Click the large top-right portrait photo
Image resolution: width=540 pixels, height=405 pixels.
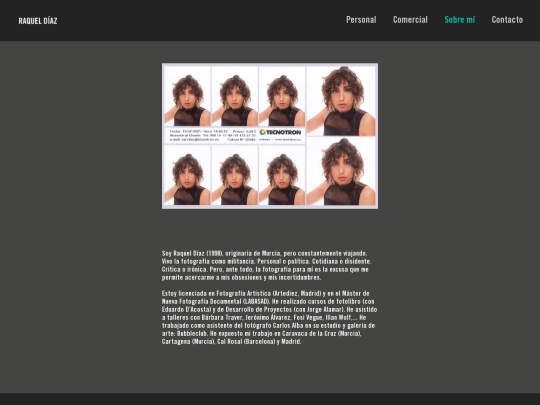[x=341, y=101]
